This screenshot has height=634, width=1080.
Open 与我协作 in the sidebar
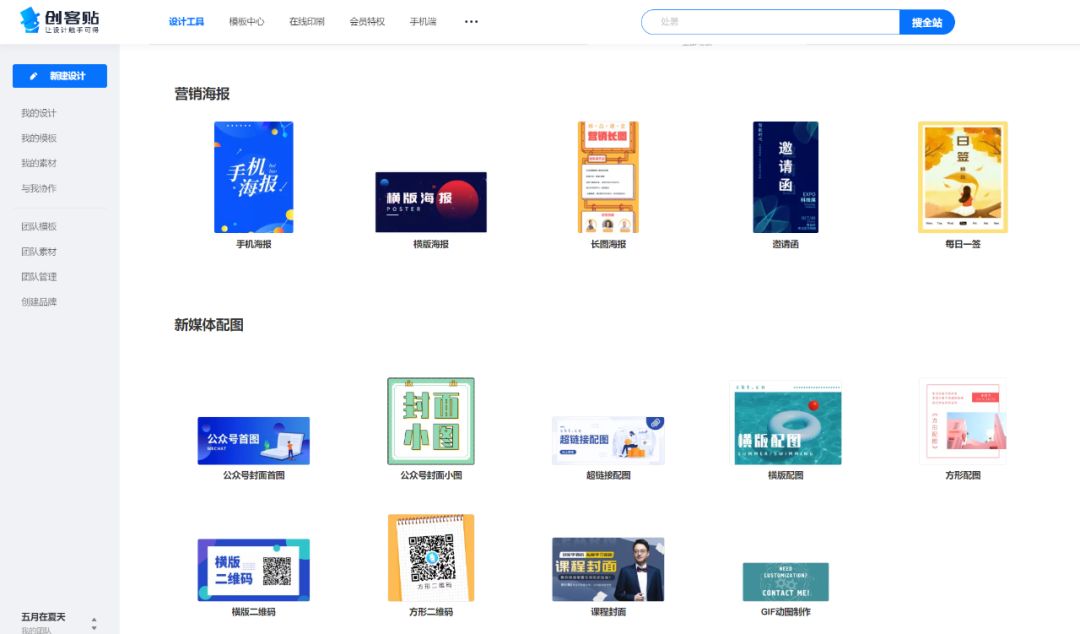[x=39, y=188]
